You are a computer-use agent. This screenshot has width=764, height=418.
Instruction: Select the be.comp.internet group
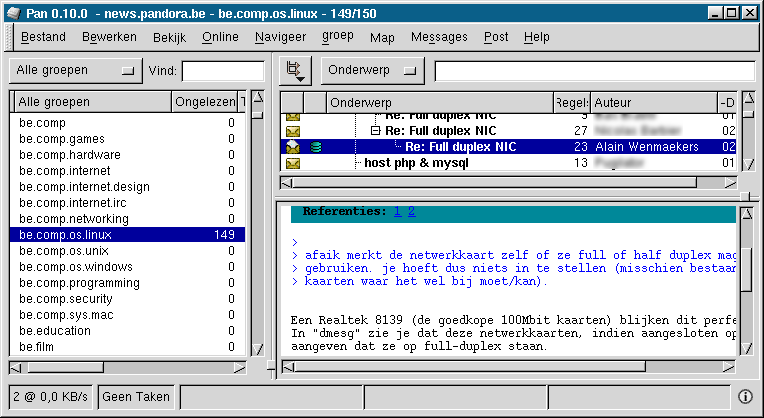click(x=127, y=171)
